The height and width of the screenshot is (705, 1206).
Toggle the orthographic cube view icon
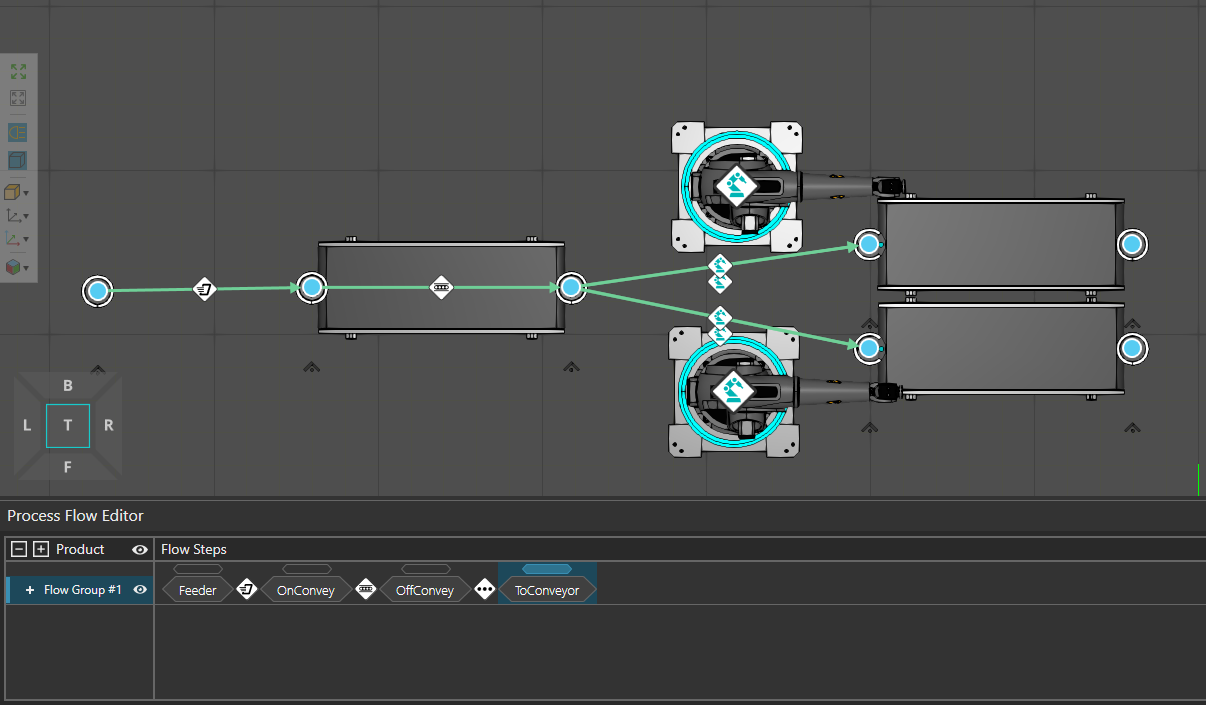click(18, 160)
